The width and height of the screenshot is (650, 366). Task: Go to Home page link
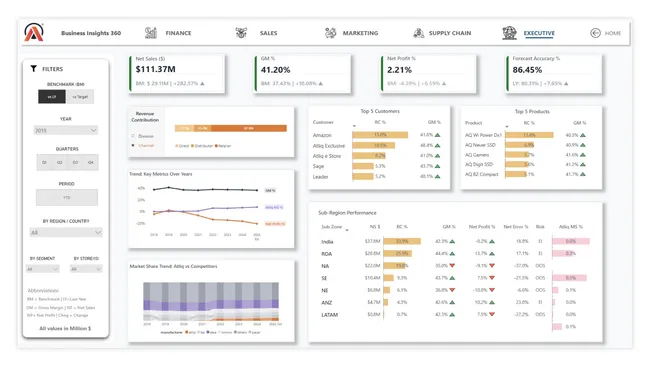[x=613, y=33]
